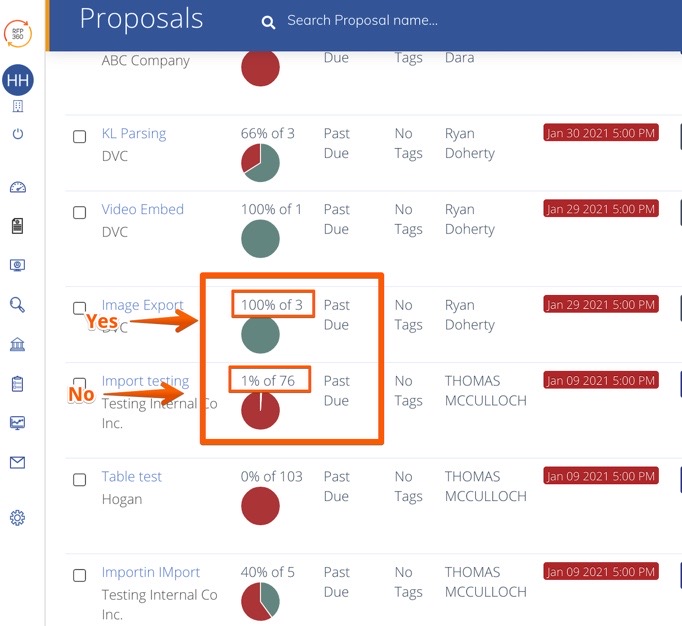Open the envelope mail sidebar icon
The image size is (682, 626).
pyautogui.click(x=17, y=462)
